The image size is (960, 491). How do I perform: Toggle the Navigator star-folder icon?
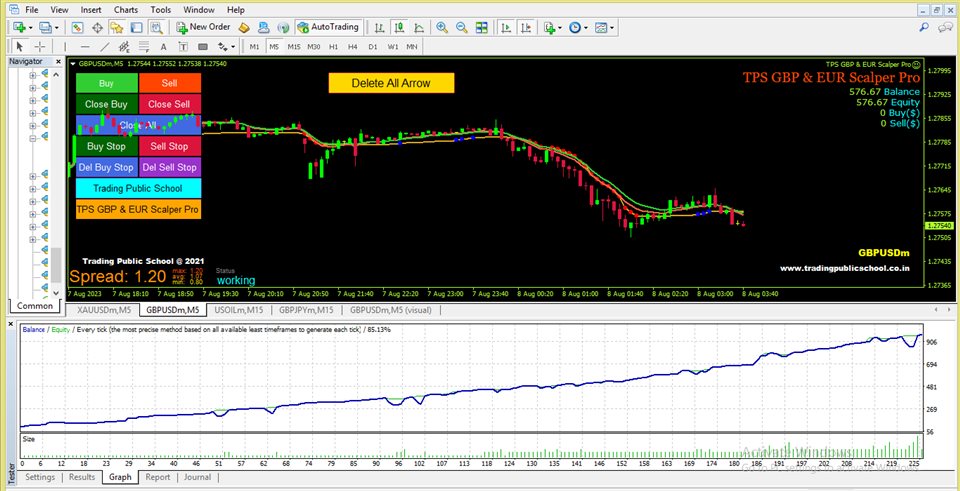tap(116, 27)
